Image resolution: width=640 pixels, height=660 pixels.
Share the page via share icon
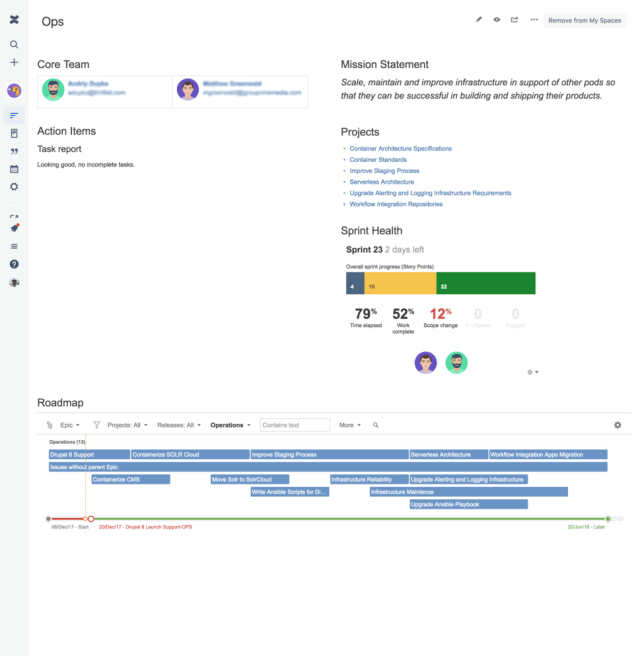[x=514, y=19]
